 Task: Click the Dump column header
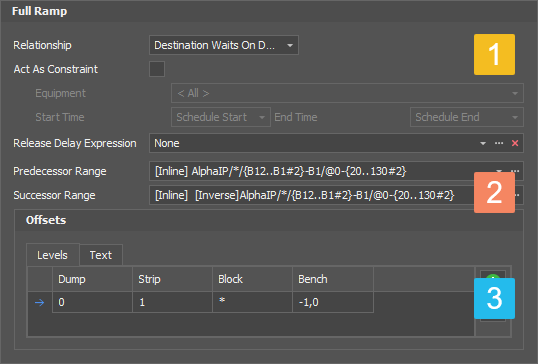tap(92, 279)
